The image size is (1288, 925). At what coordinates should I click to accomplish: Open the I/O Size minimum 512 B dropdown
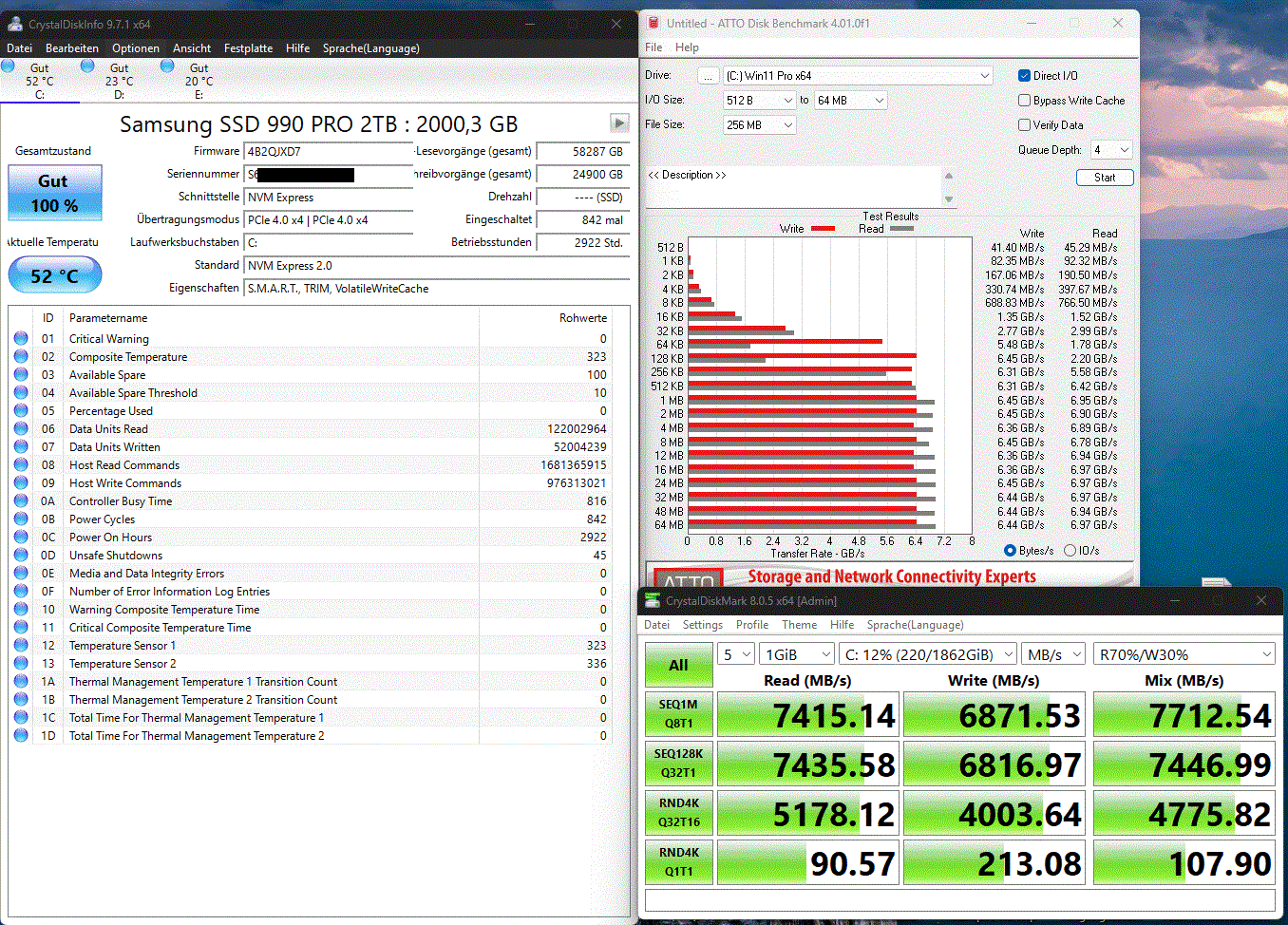[759, 100]
